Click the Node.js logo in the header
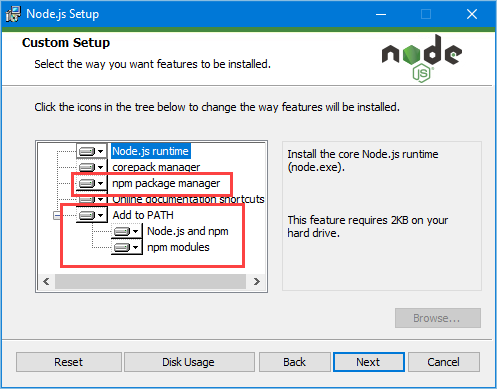Screen dimensions: 497x389 pos(422,59)
